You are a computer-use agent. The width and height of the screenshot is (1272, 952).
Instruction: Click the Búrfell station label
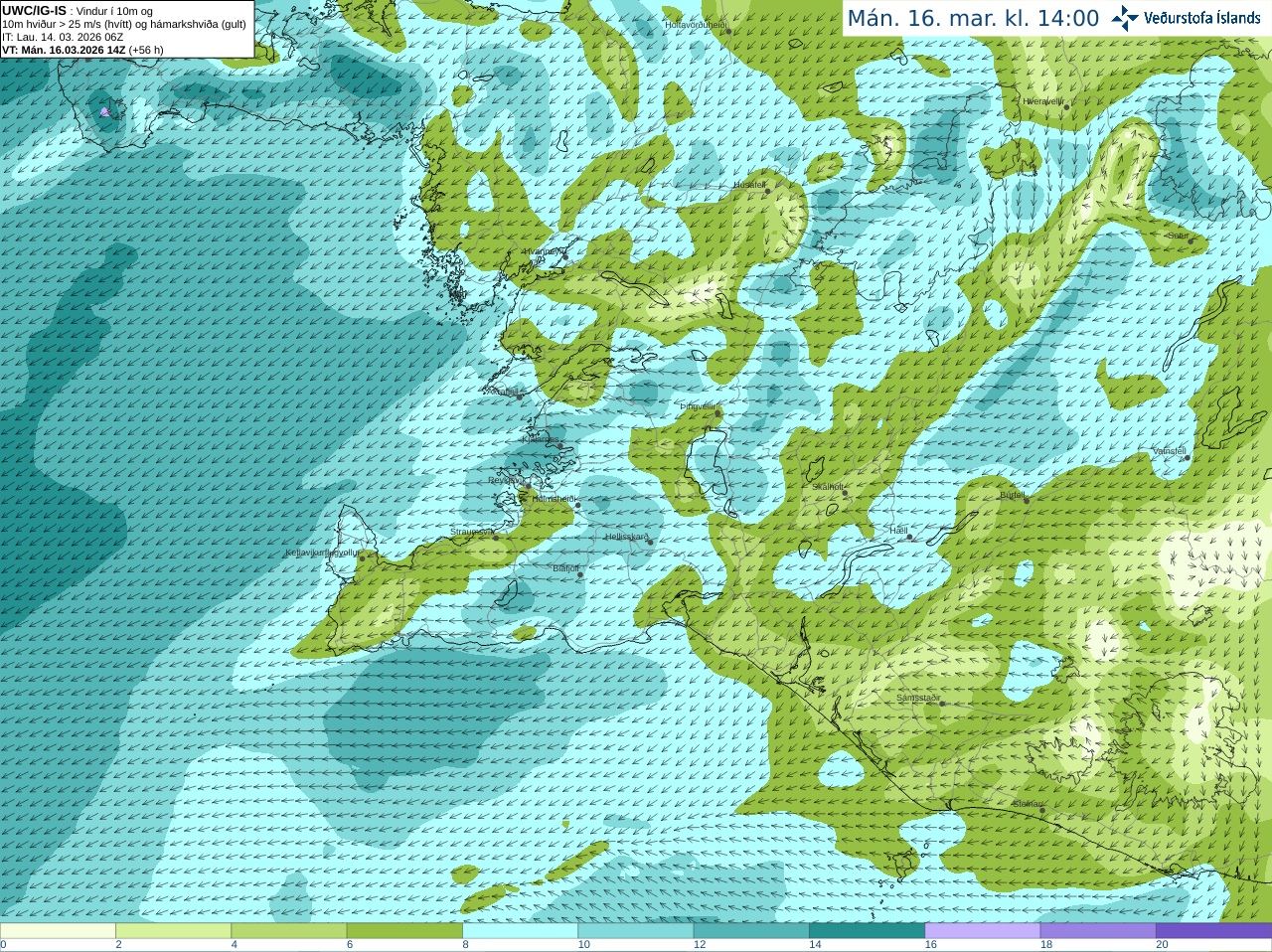click(1012, 494)
